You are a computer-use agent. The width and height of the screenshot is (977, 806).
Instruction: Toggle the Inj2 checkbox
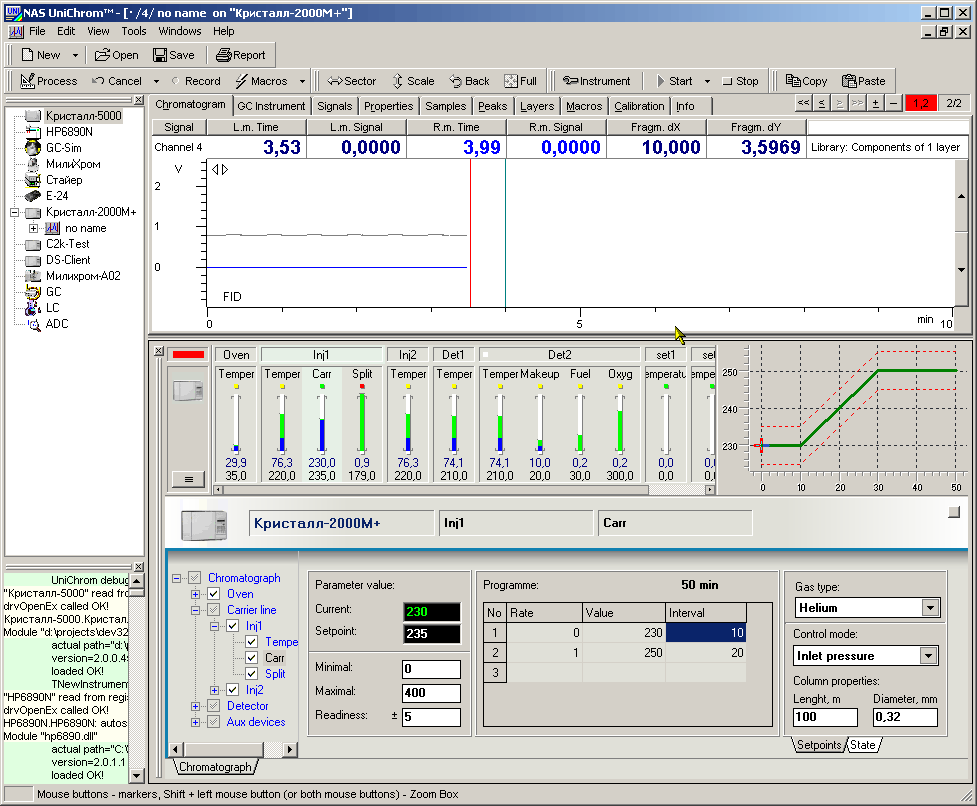point(232,690)
